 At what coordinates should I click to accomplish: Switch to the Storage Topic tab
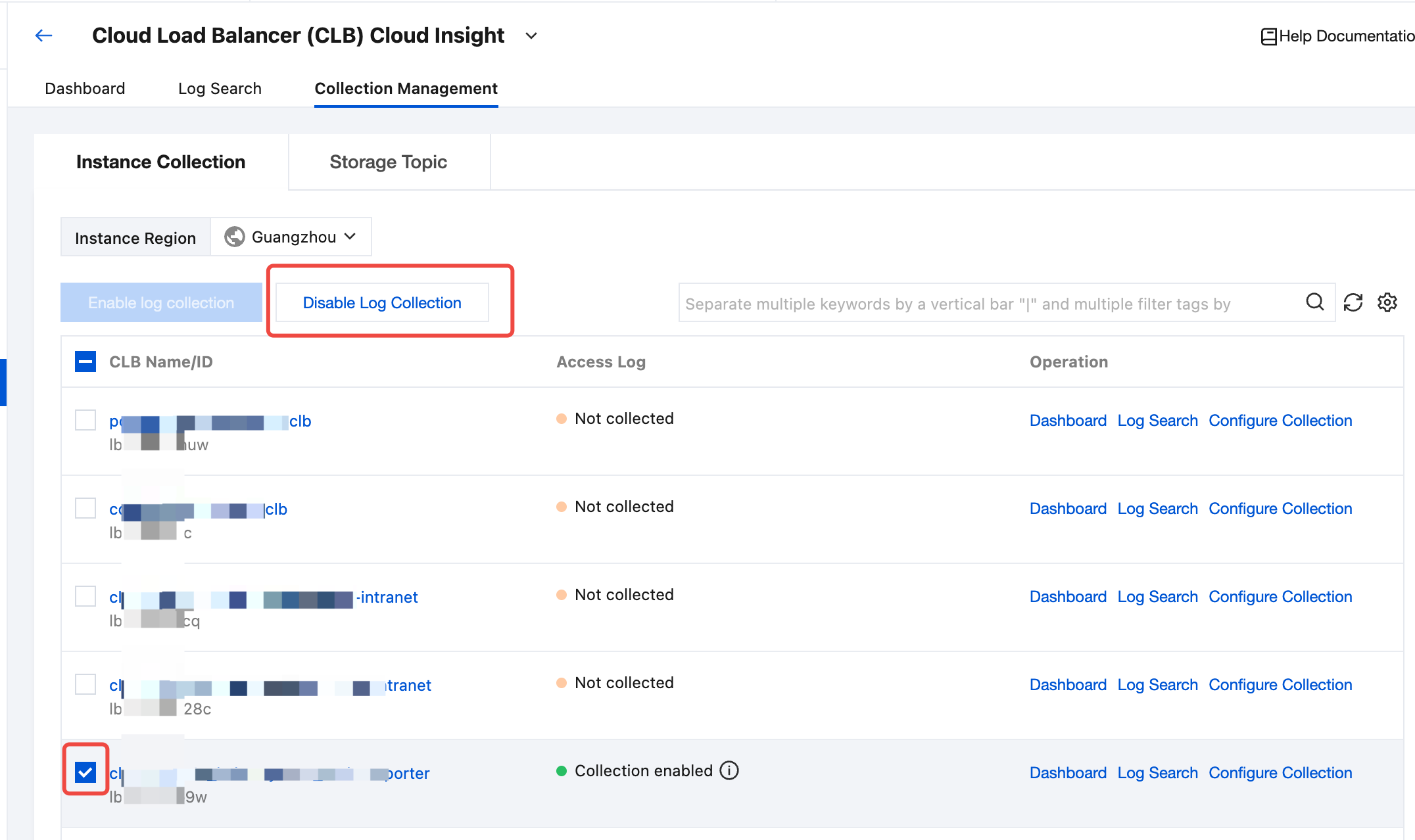click(388, 162)
